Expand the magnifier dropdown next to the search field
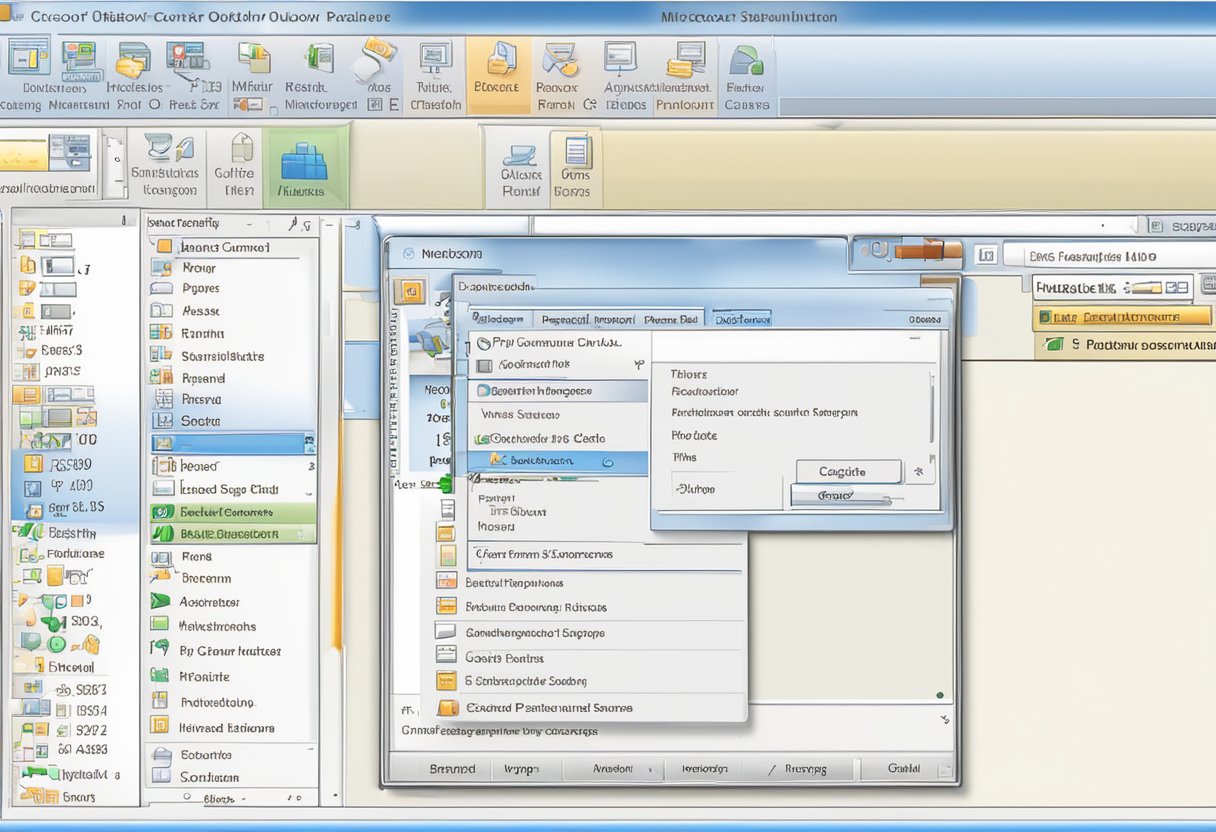 tap(296, 222)
